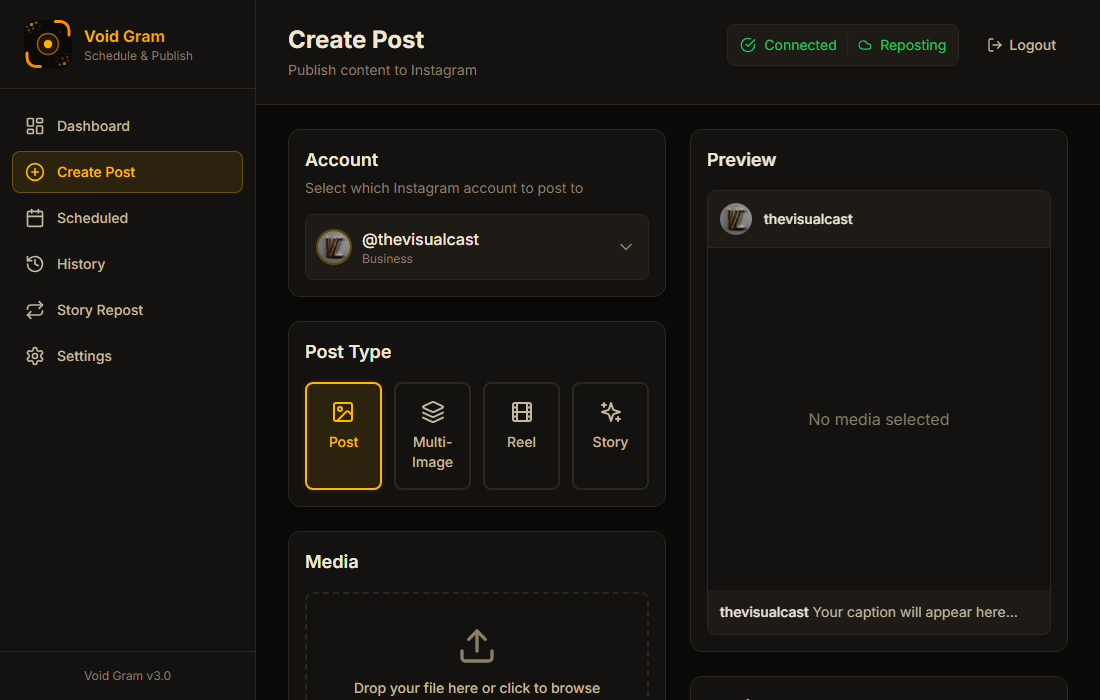Toggle the Reposting status badge
Image resolution: width=1100 pixels, height=700 pixels.
(x=901, y=45)
